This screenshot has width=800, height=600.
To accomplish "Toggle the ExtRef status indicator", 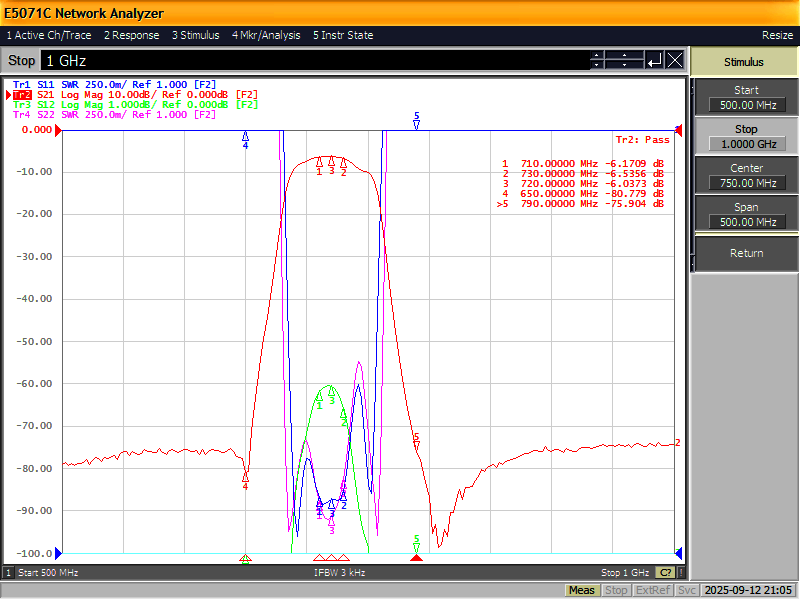I will (653, 590).
